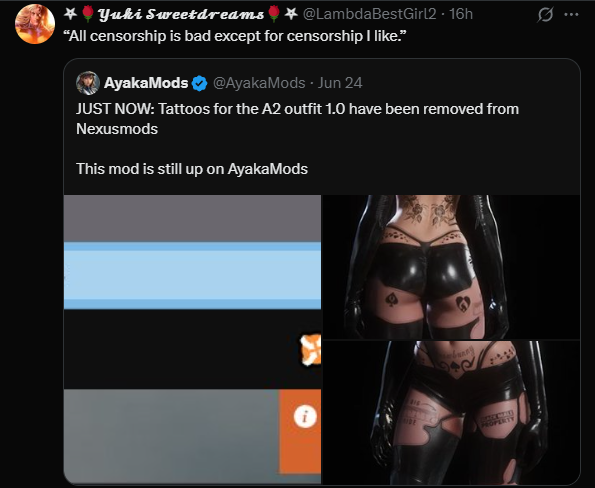Click the light blue bar in screenshot

(192, 275)
